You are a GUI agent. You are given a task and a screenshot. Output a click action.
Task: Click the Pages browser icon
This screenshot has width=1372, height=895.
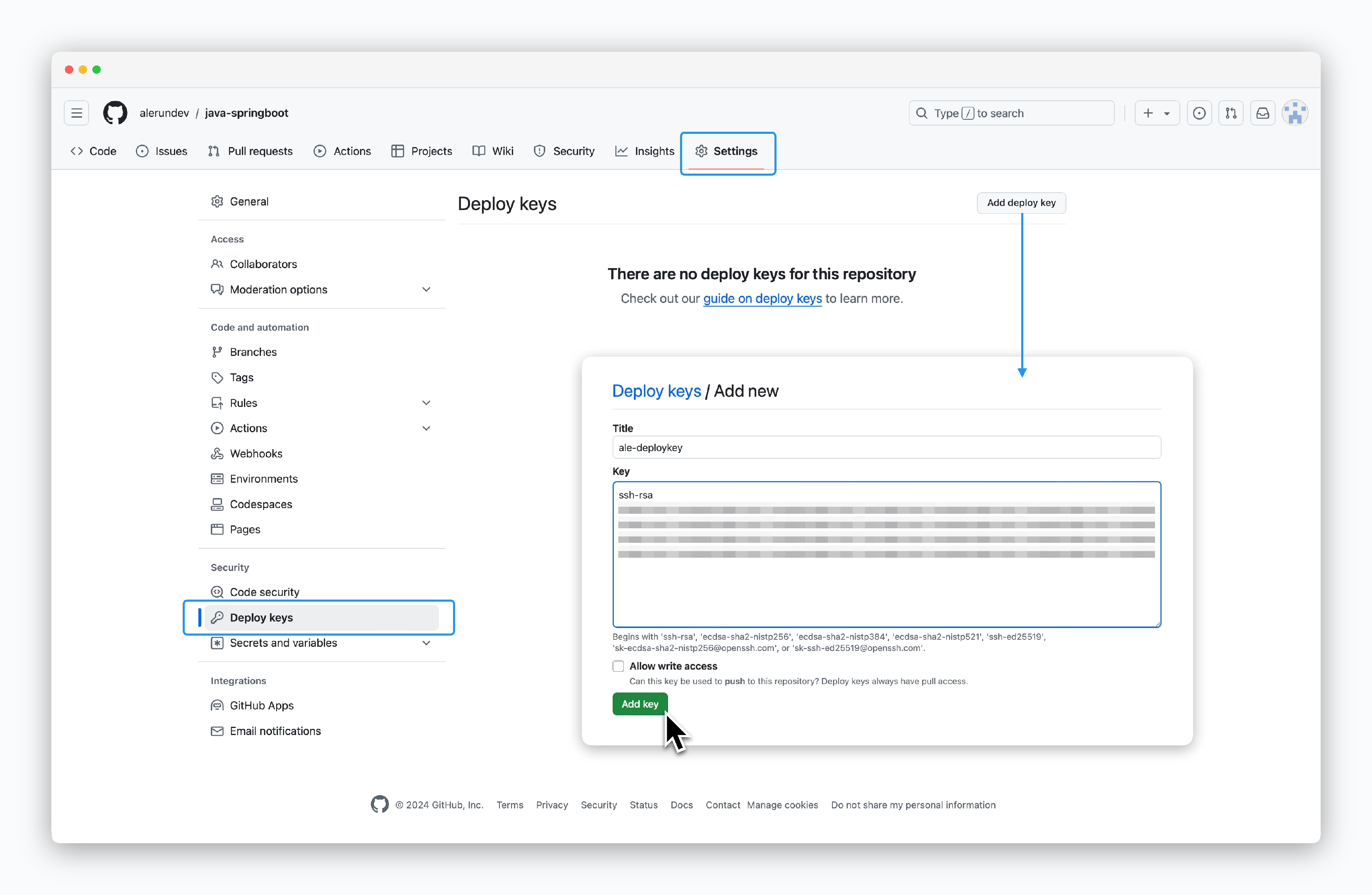coord(217,530)
